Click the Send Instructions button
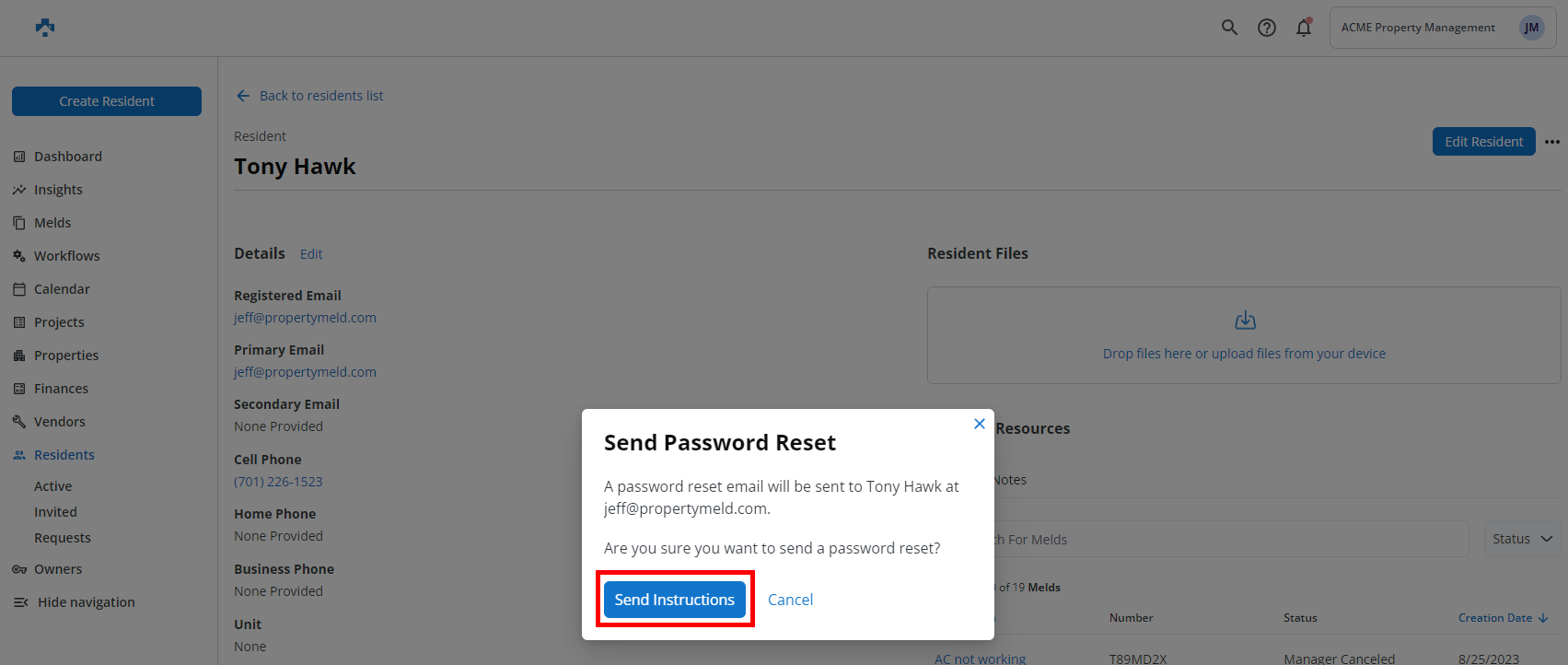 (675, 600)
